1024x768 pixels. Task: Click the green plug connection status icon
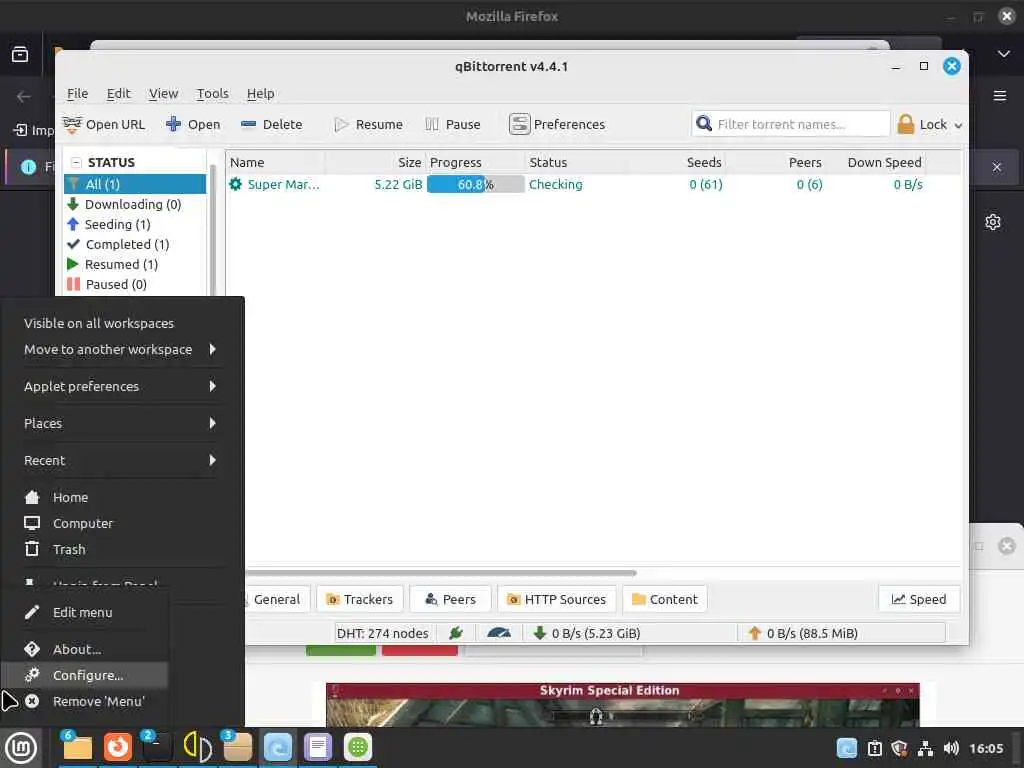click(456, 633)
